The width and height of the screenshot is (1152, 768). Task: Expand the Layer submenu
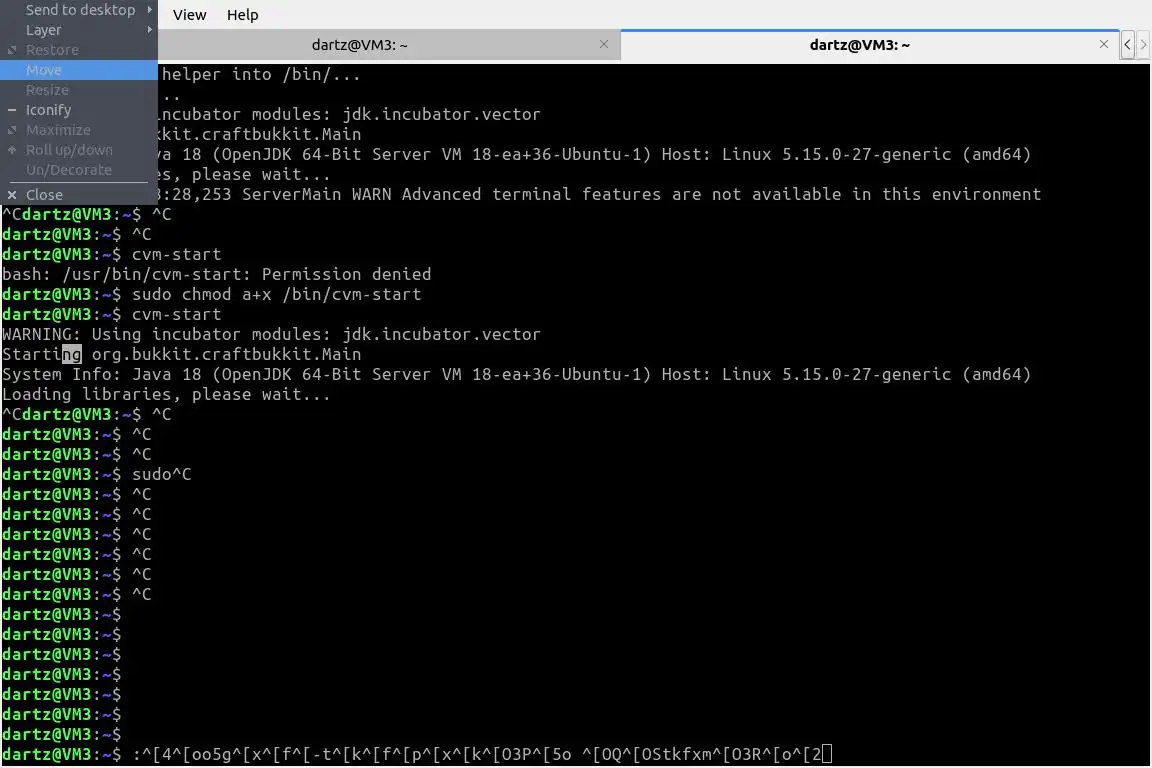click(x=79, y=30)
